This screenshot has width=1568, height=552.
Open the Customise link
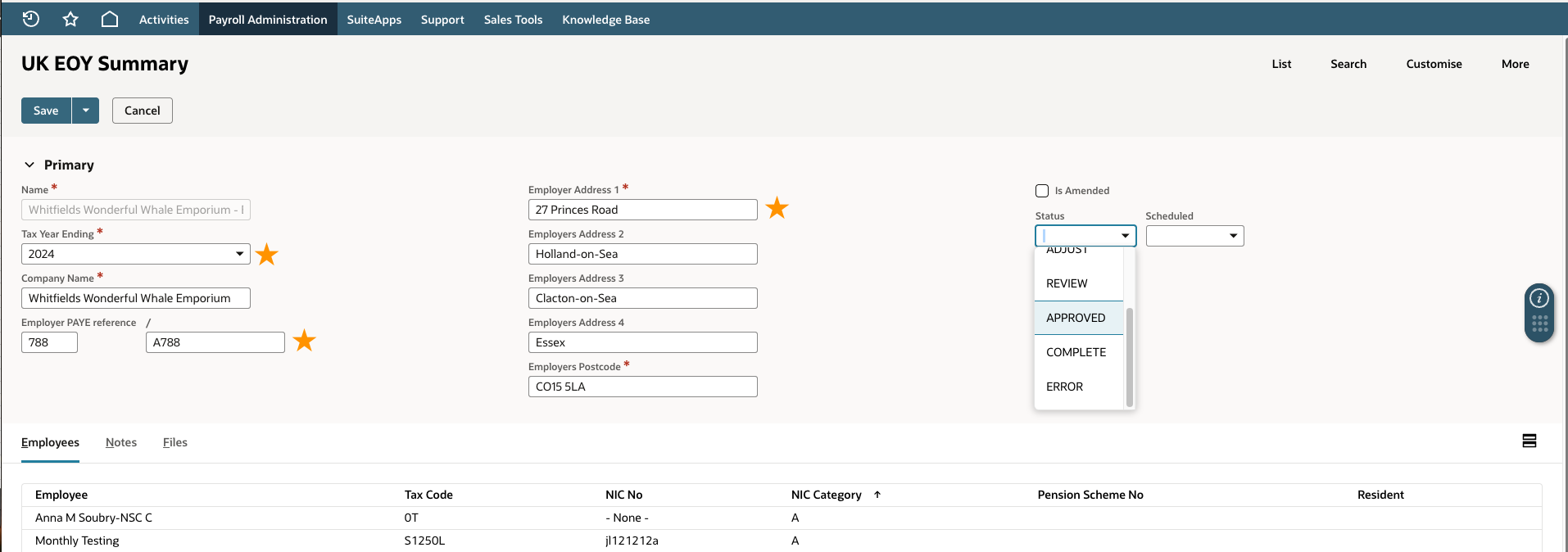click(1434, 64)
